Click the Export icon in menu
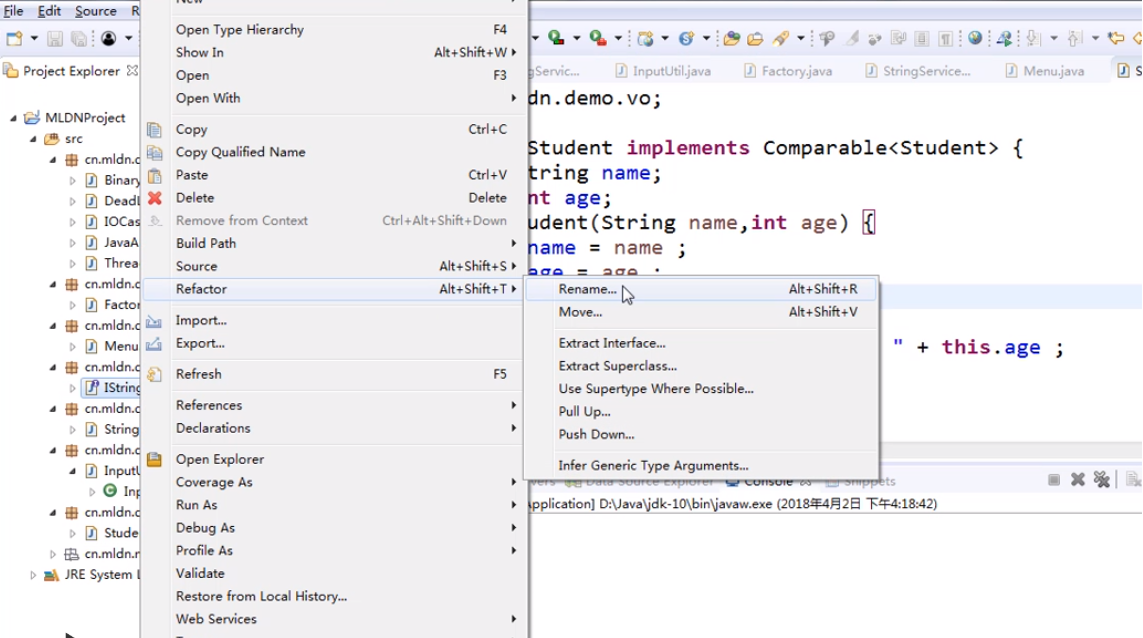The height and width of the screenshot is (638, 1143). [x=154, y=343]
